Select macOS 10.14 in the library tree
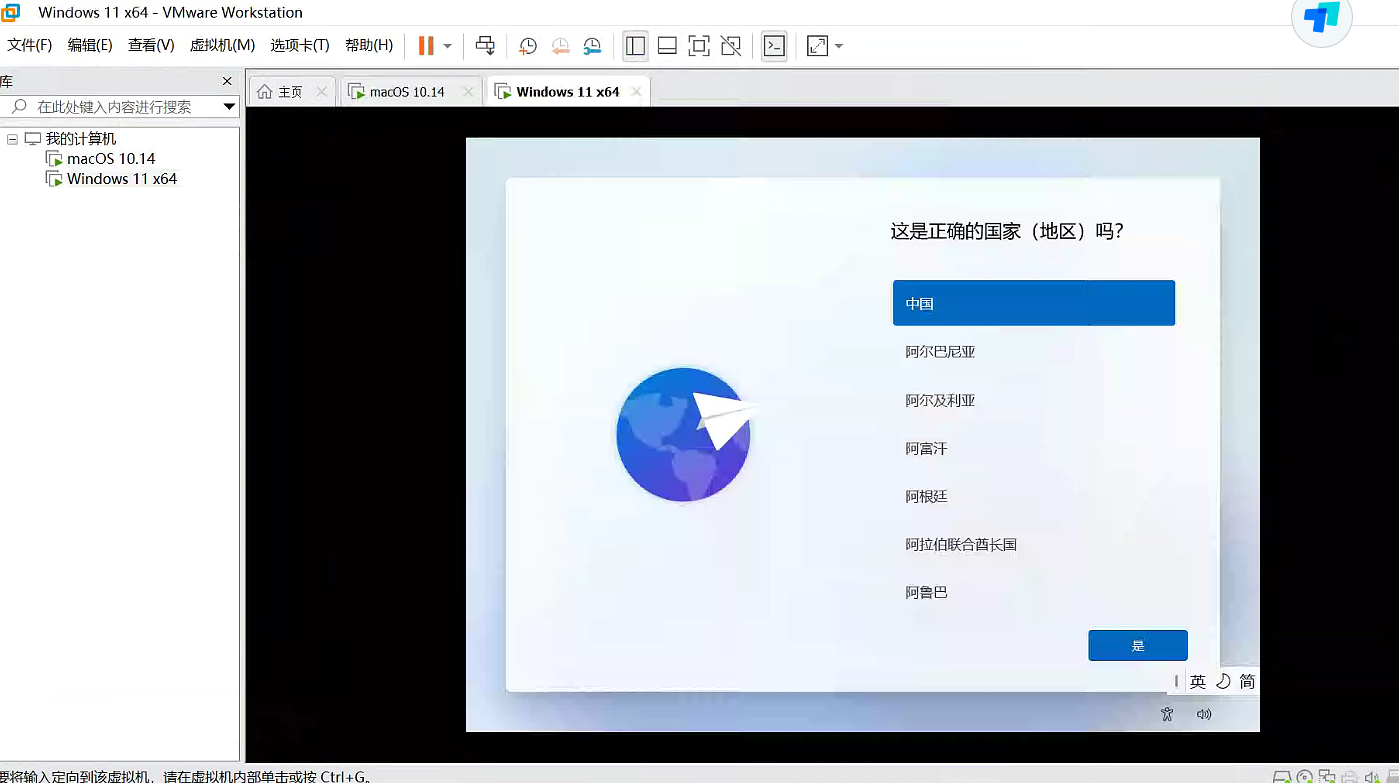1399x783 pixels. click(x=111, y=159)
